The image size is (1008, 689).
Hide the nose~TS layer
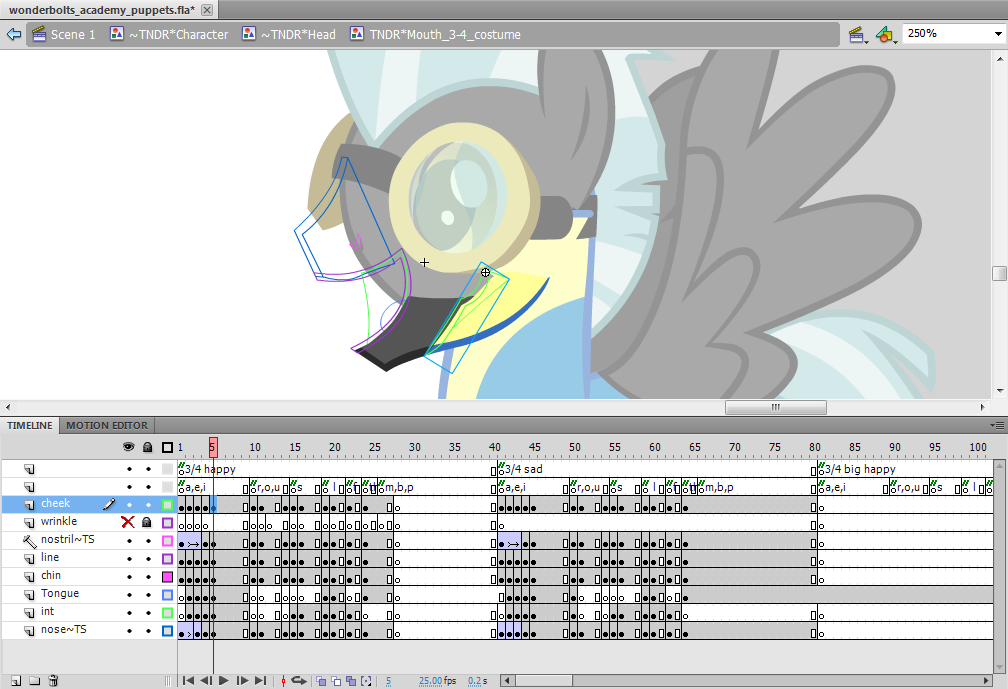point(129,631)
